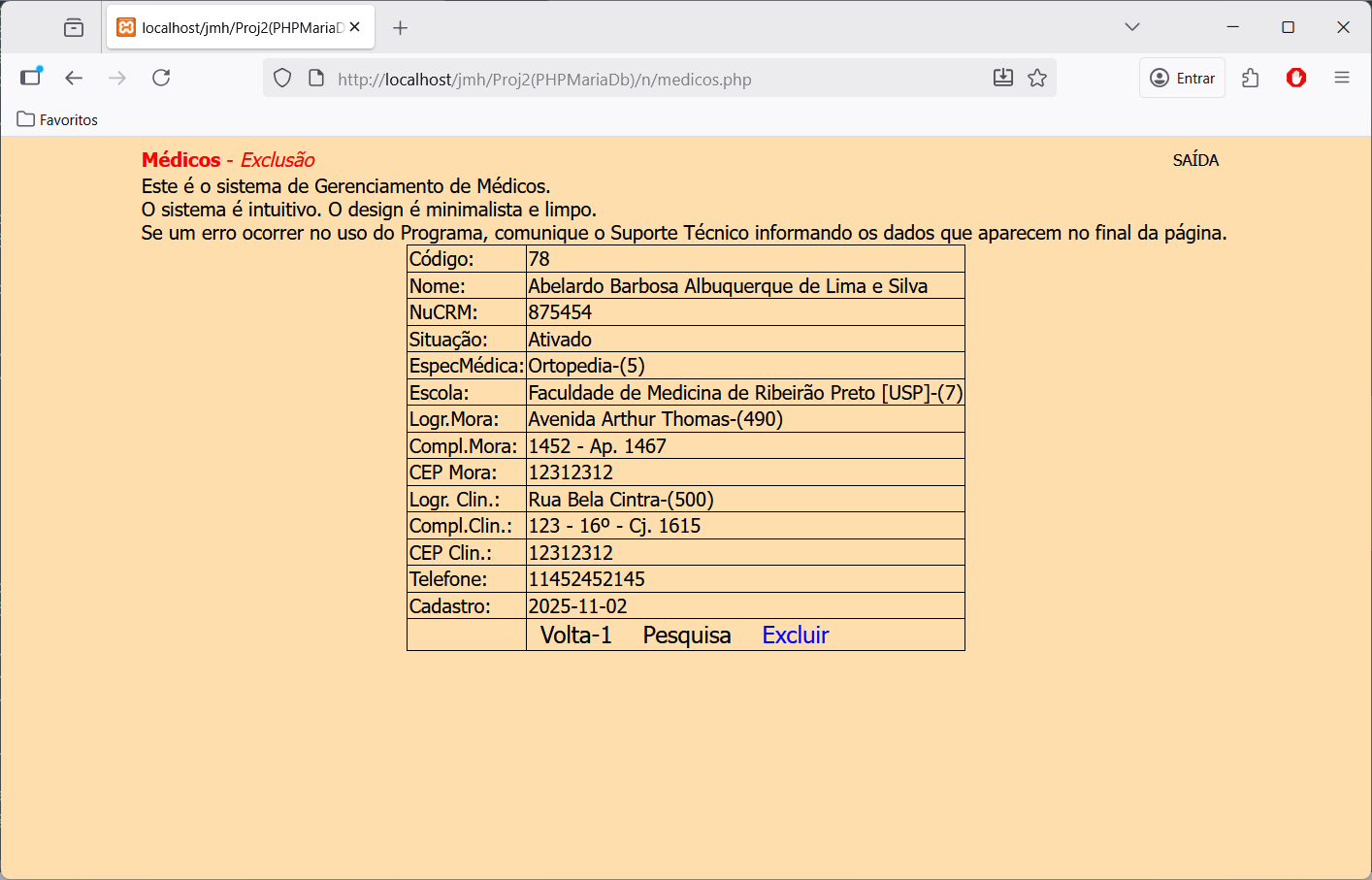Viewport: 1372px width, 880px height.
Task: Select the 1452 - Ap. 1467 cell
Action: (745, 445)
